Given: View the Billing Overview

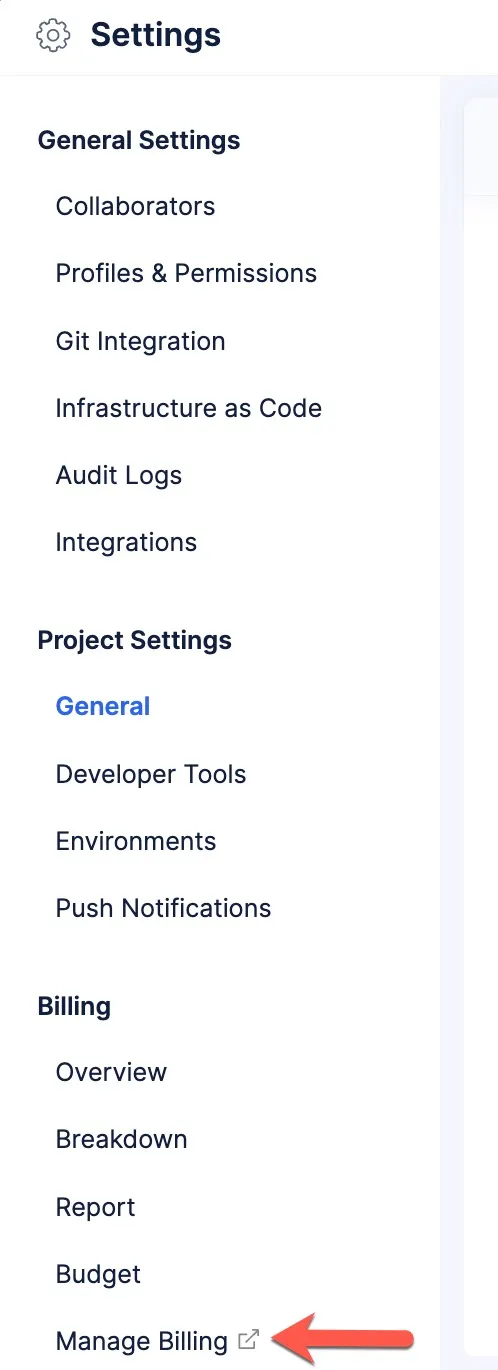Looking at the screenshot, I should (x=111, y=1072).
